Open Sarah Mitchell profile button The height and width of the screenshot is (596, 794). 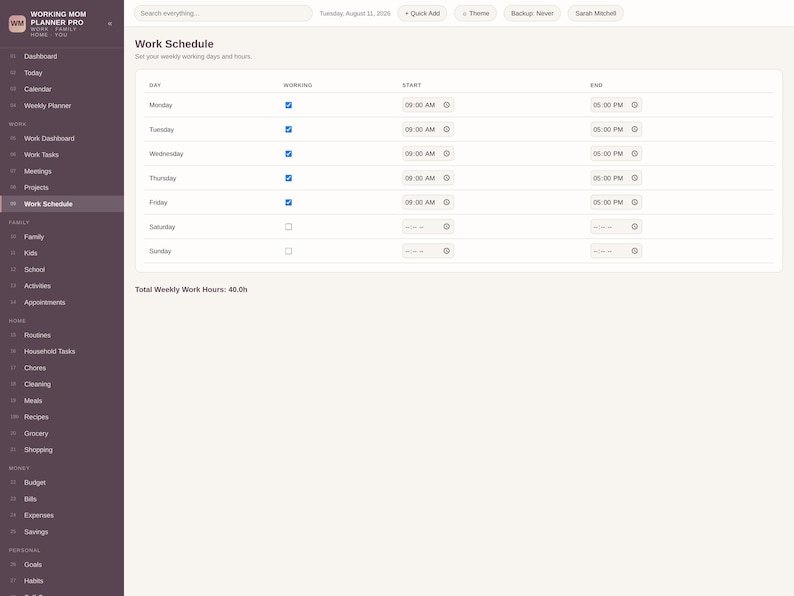coord(596,13)
